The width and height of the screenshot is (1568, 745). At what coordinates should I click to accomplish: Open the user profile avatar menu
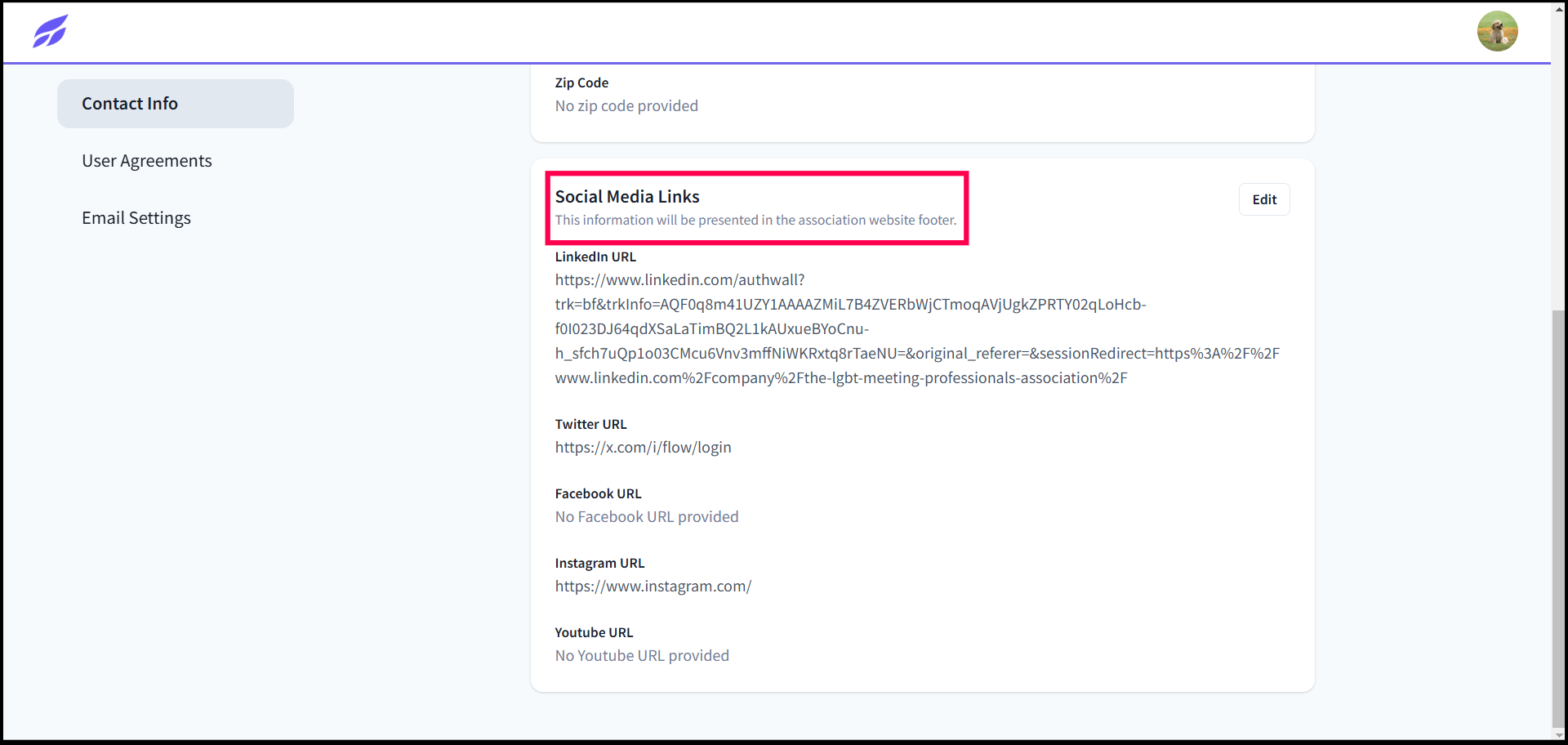click(1497, 31)
